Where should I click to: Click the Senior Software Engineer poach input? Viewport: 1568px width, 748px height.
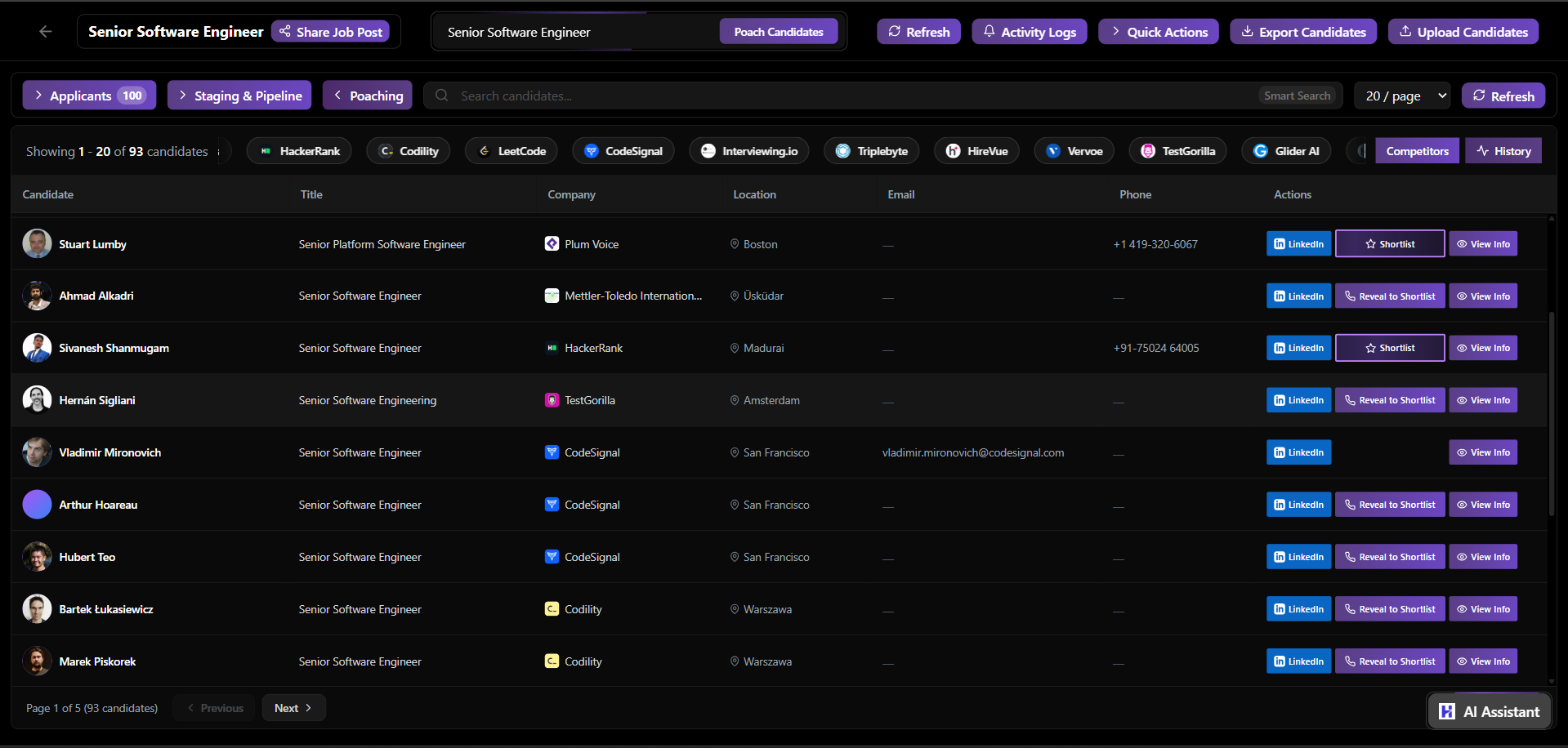(579, 32)
